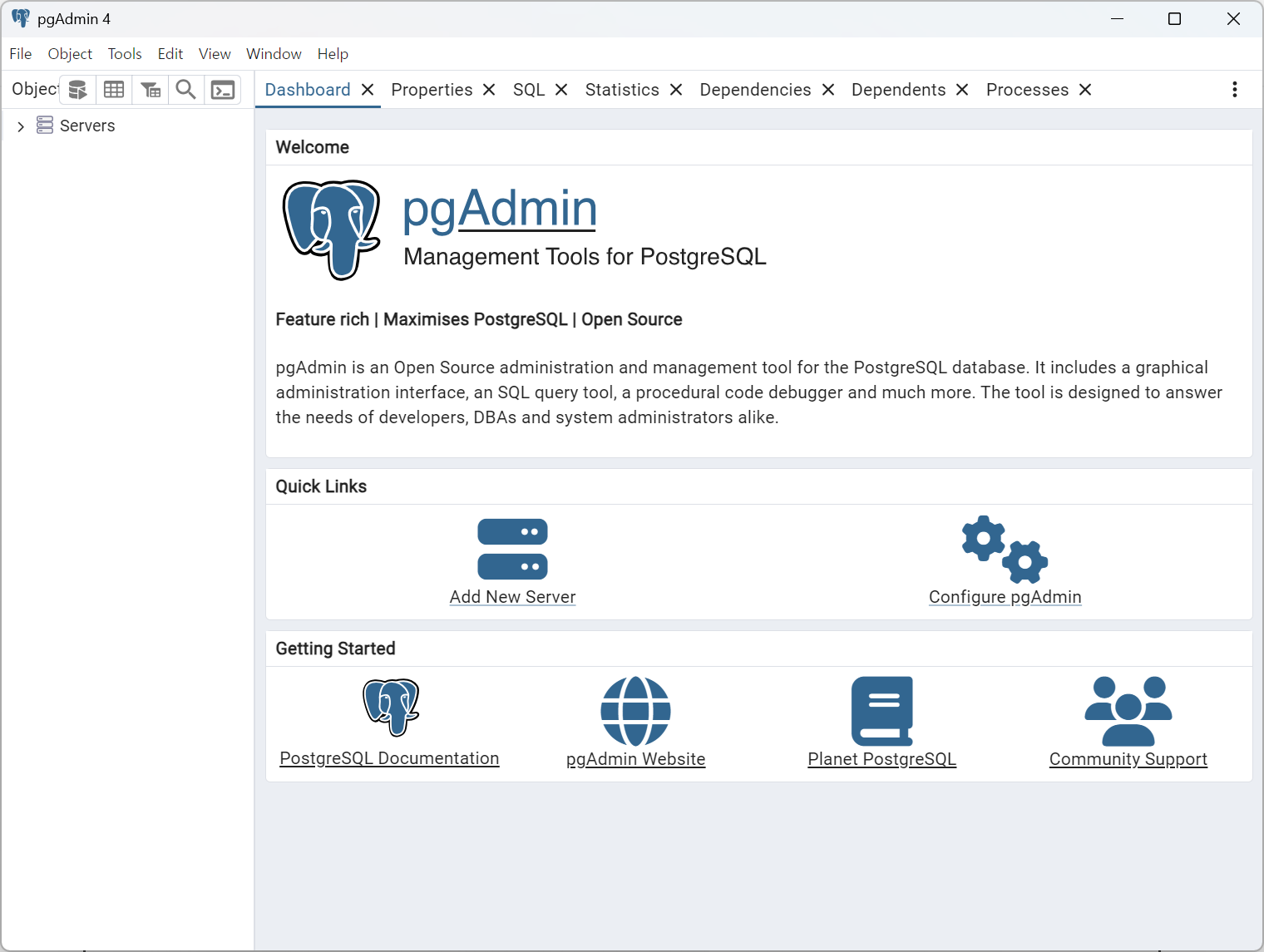Switch to the Dependents tab
The width and height of the screenshot is (1264, 952).
point(898,90)
